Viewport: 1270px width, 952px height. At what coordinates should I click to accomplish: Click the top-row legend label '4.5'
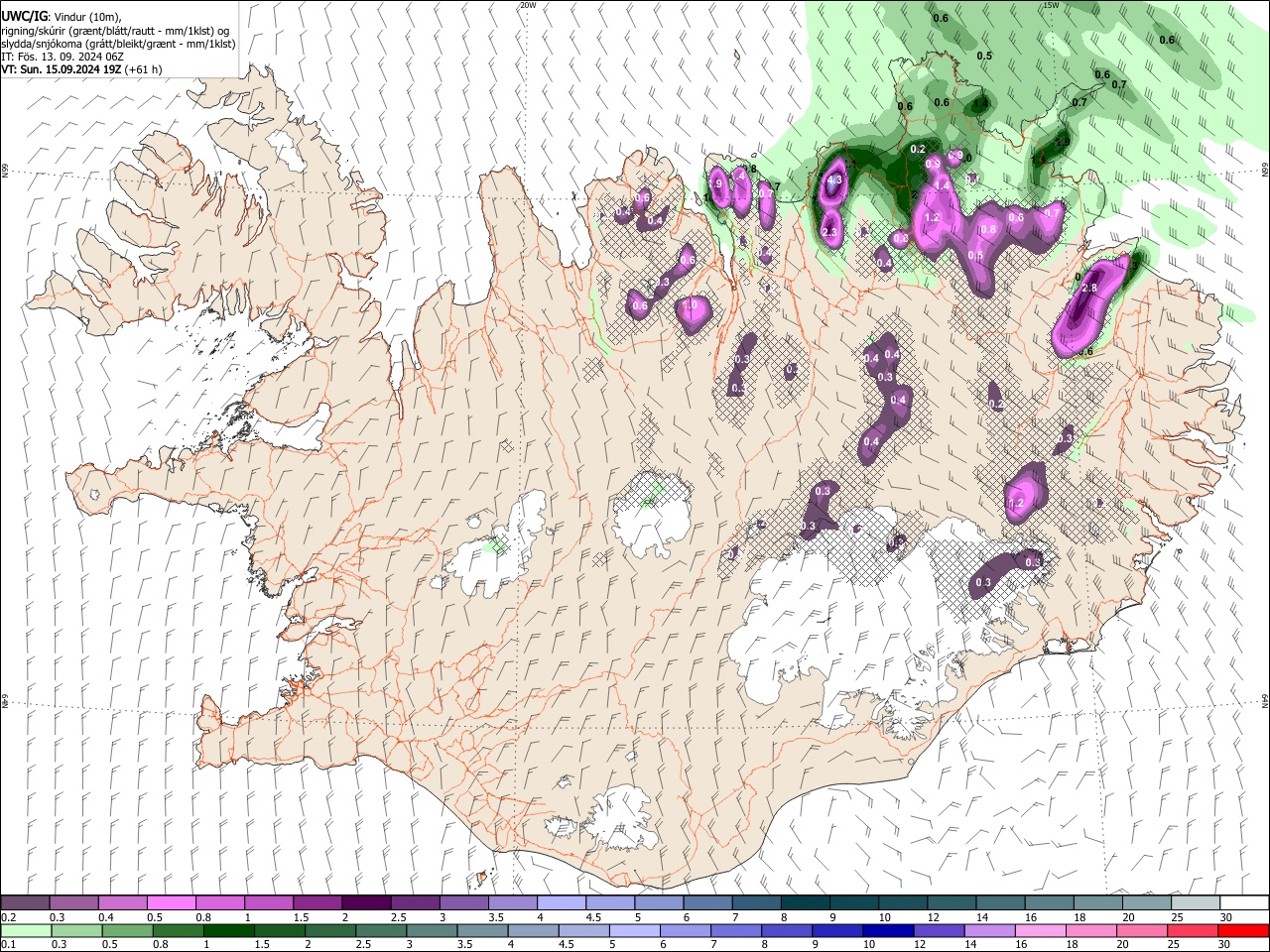[593, 917]
